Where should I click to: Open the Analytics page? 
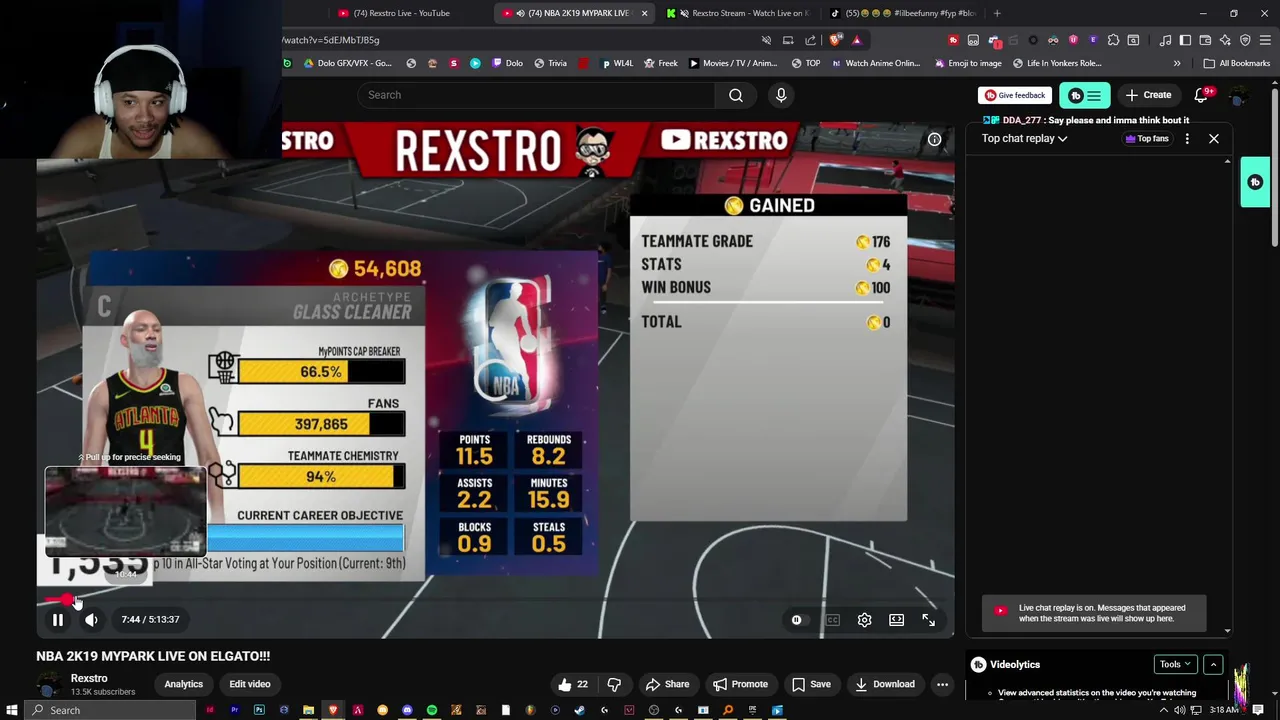(183, 684)
